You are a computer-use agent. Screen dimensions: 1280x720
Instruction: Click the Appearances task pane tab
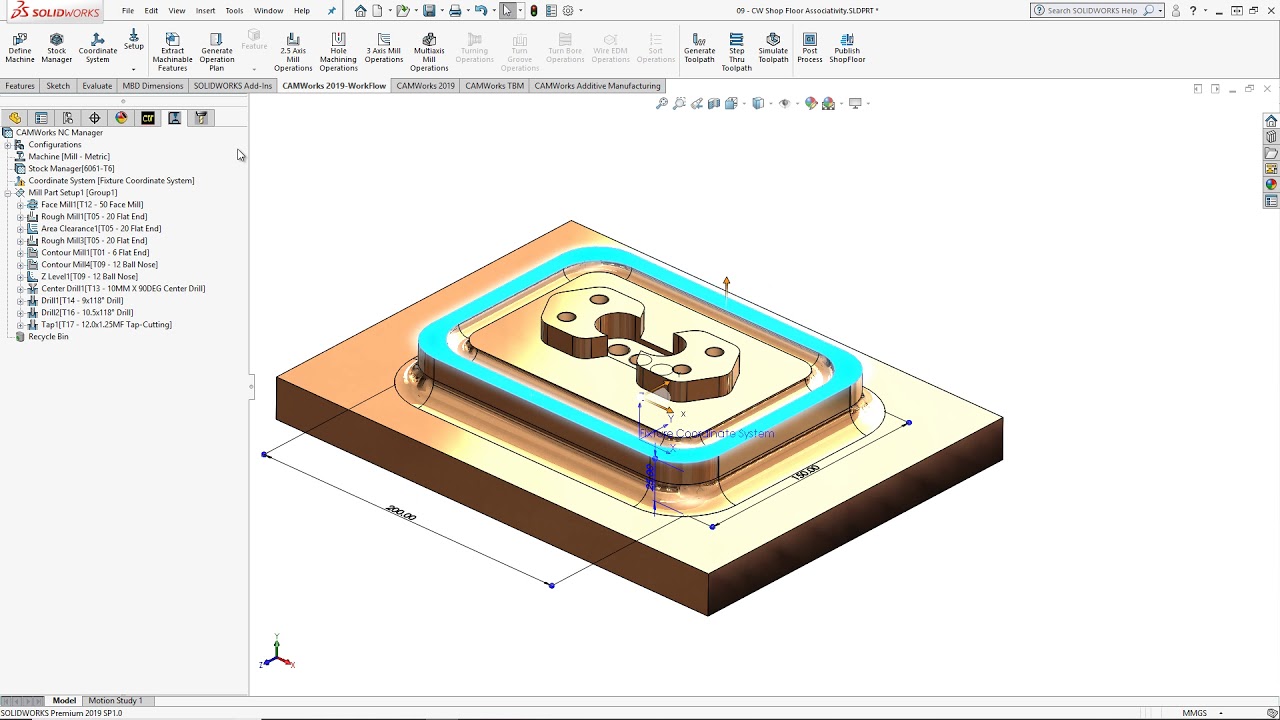1271,185
